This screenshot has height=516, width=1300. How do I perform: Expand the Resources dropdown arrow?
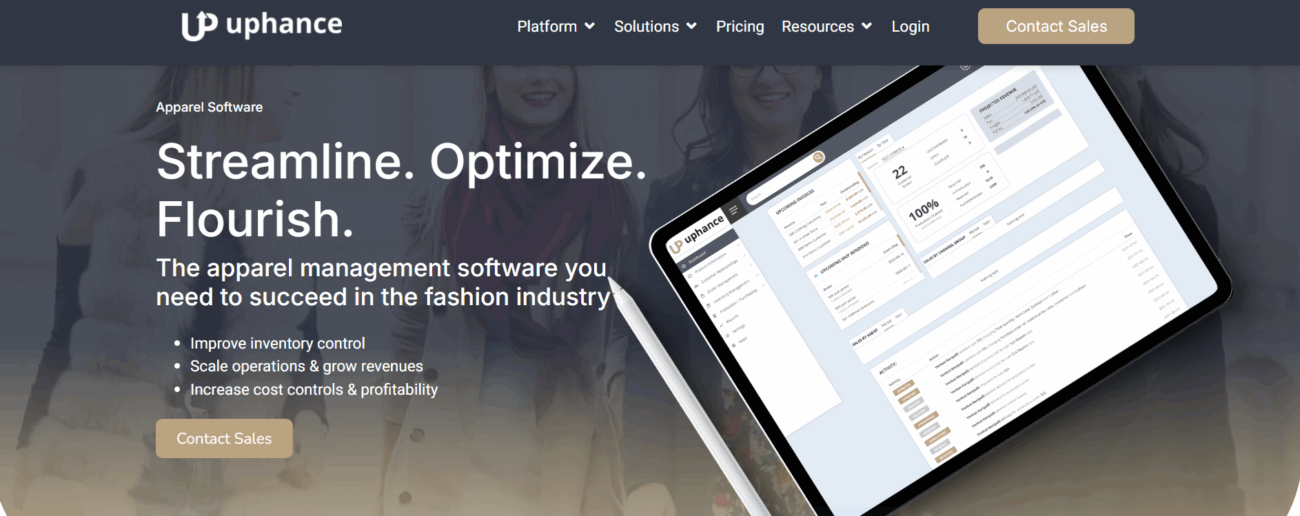[866, 27]
